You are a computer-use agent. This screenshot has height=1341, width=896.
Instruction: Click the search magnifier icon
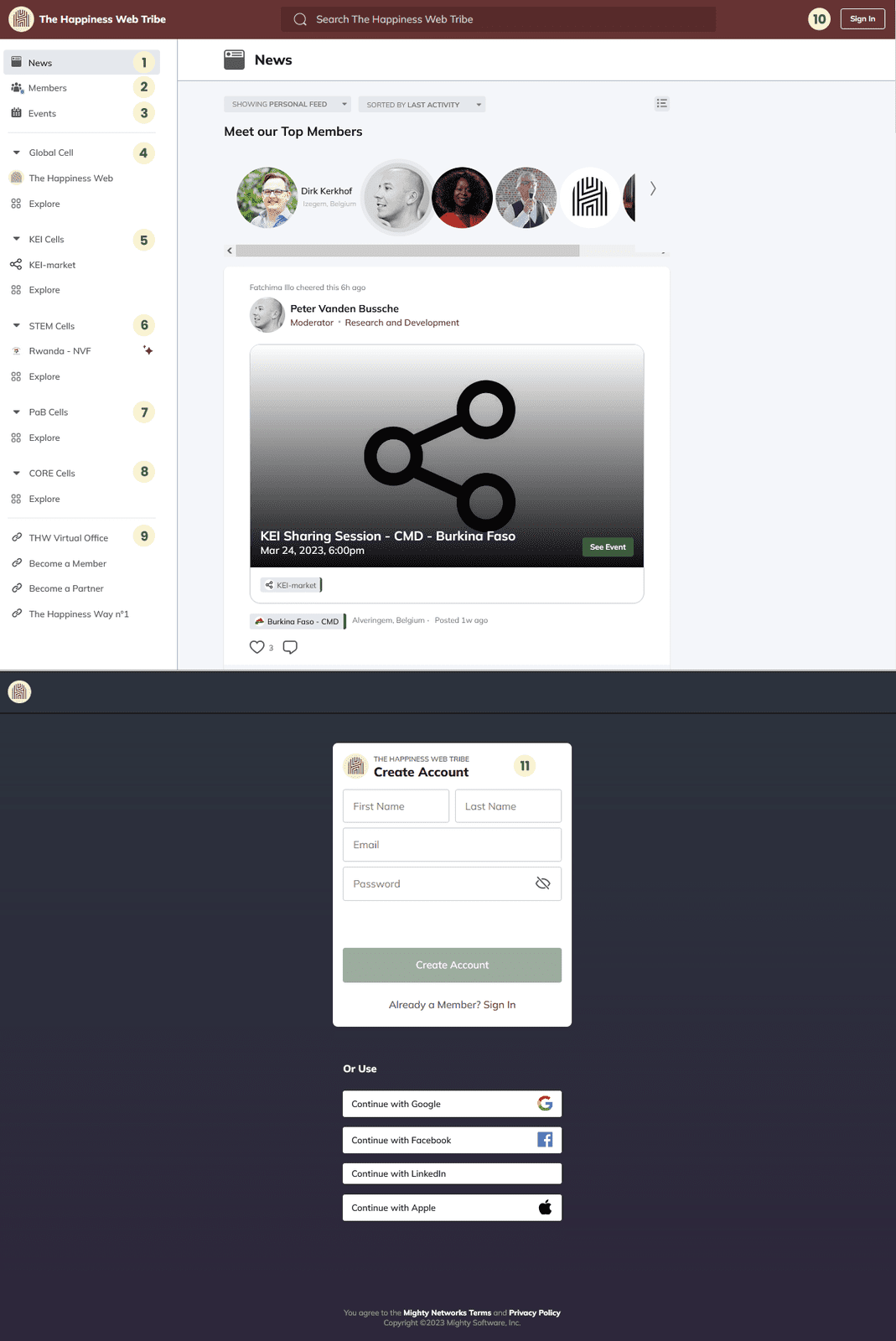point(300,19)
